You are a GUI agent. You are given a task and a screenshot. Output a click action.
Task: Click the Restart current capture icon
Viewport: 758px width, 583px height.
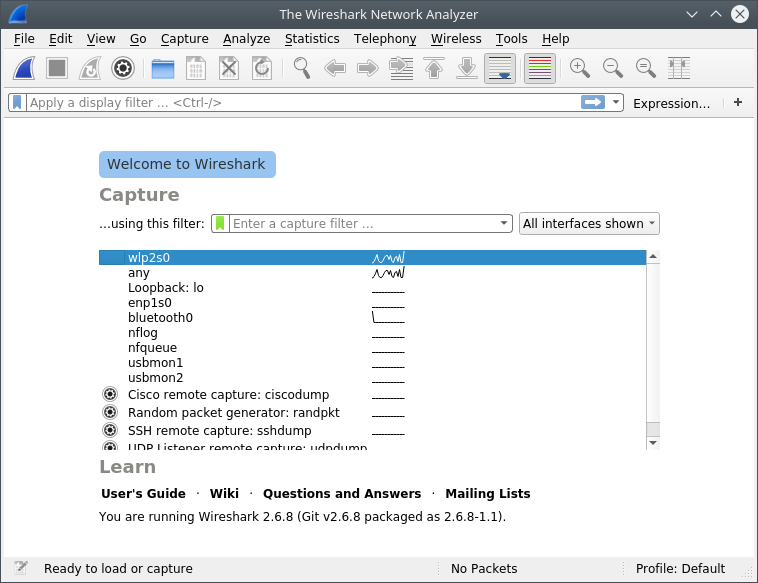click(90, 68)
